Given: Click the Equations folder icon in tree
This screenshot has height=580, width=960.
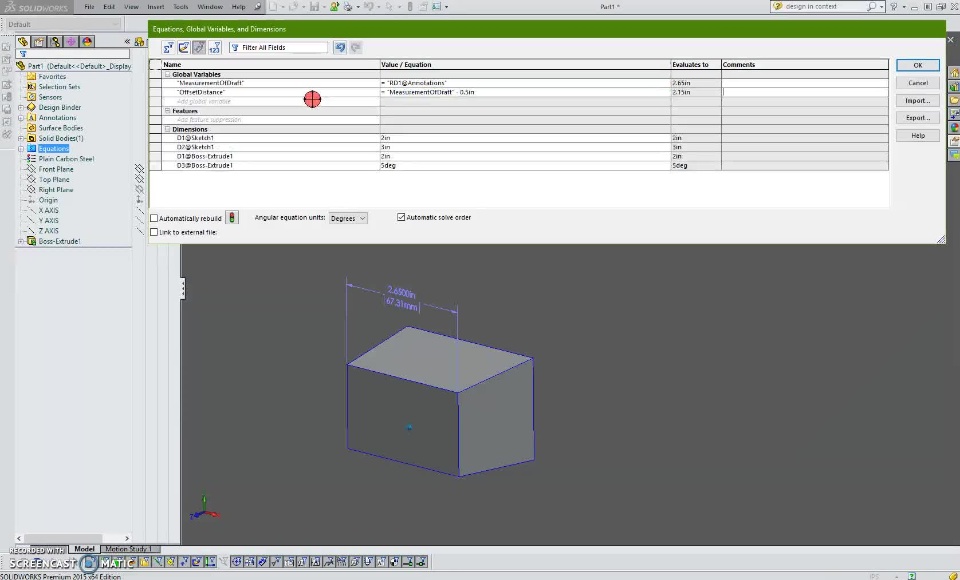Looking at the screenshot, I should pos(32,148).
